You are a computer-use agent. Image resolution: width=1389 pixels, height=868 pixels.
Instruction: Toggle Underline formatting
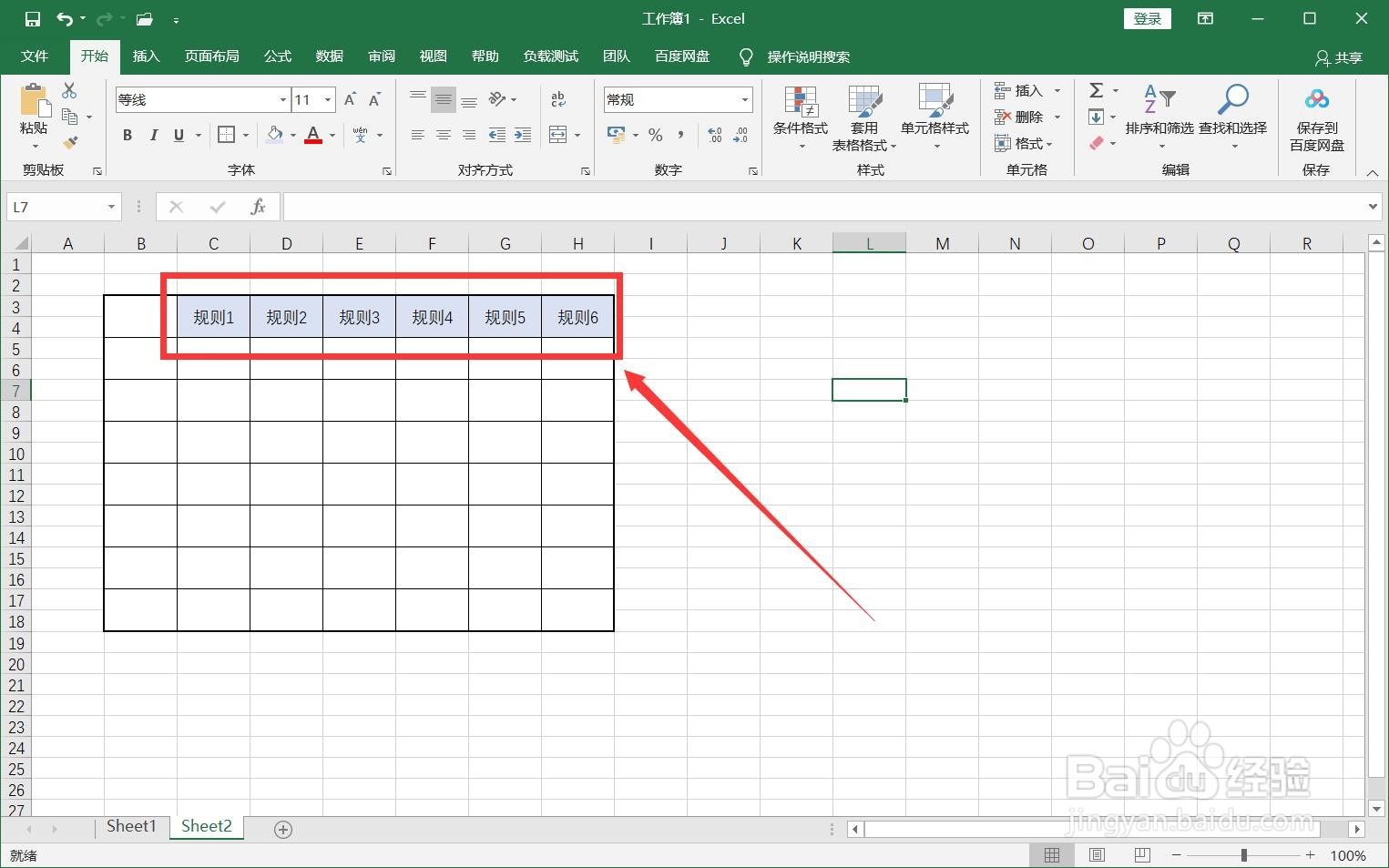[179, 135]
